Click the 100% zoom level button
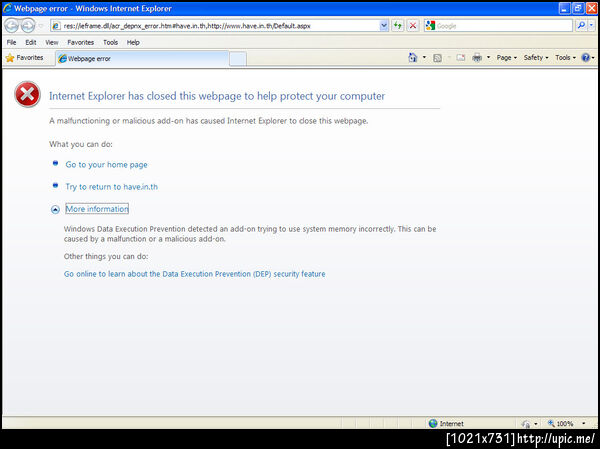Viewport: 600px width, 449px height. (x=561, y=423)
